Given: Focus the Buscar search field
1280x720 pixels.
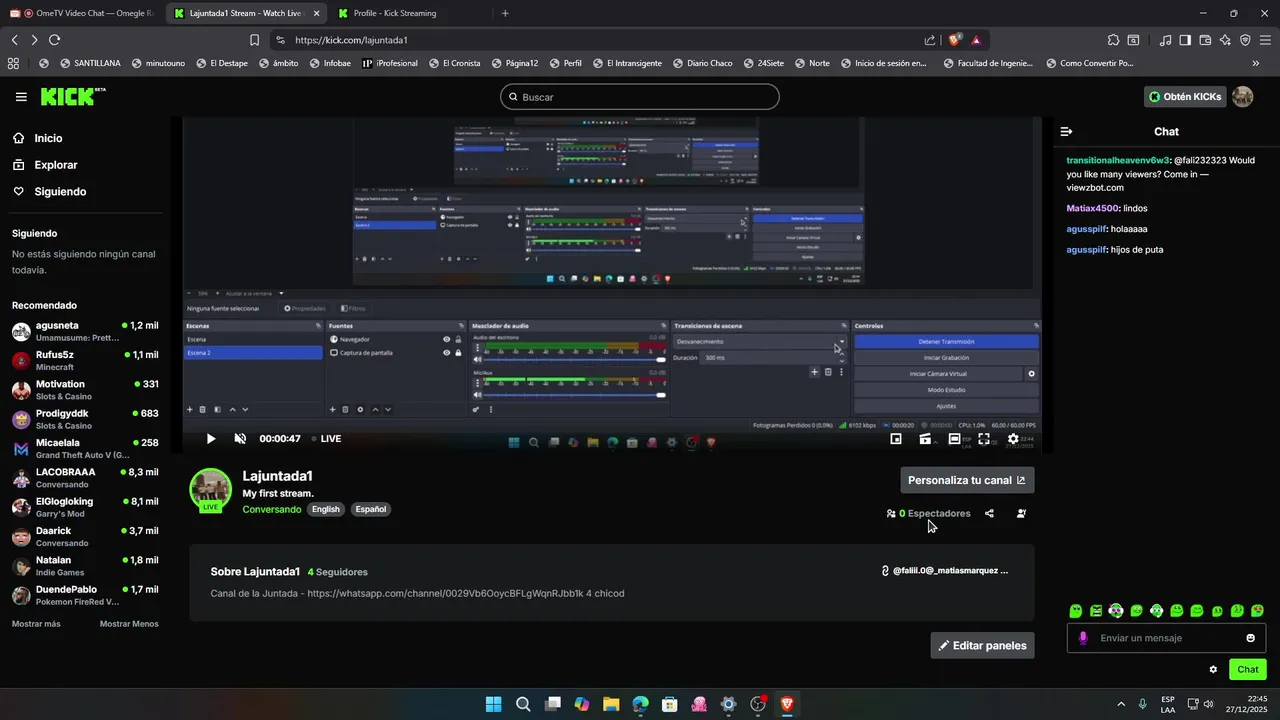Looking at the screenshot, I should click(640, 97).
